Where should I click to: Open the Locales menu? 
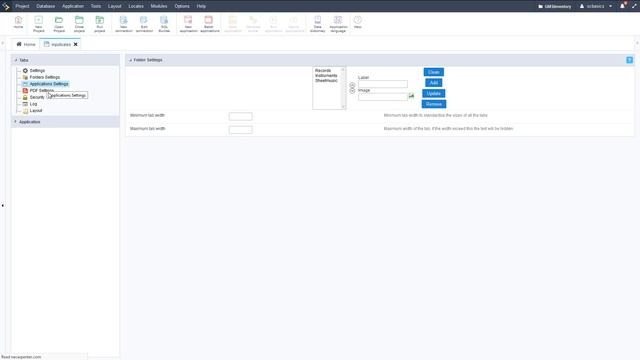point(136,6)
